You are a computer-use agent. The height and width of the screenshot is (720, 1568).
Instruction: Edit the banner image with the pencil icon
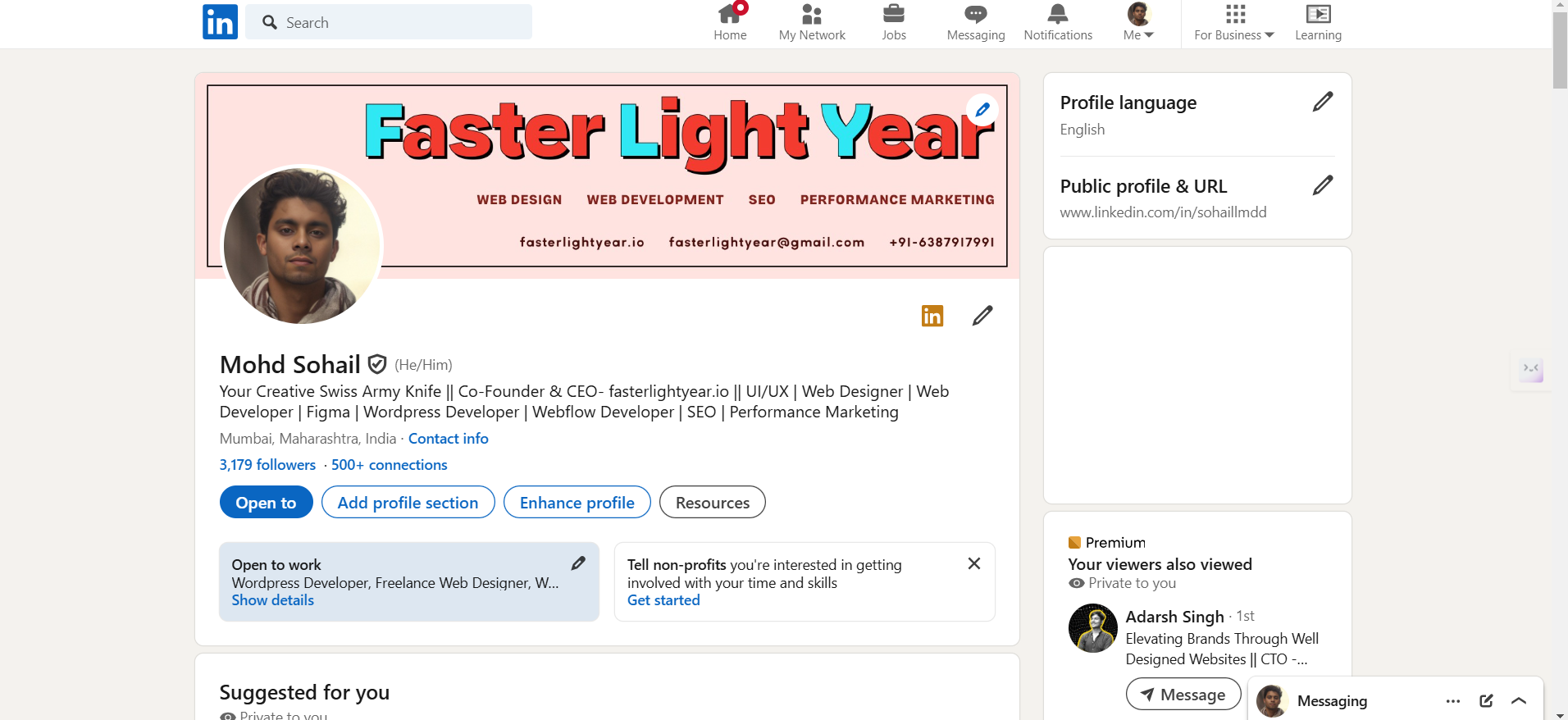[982, 110]
